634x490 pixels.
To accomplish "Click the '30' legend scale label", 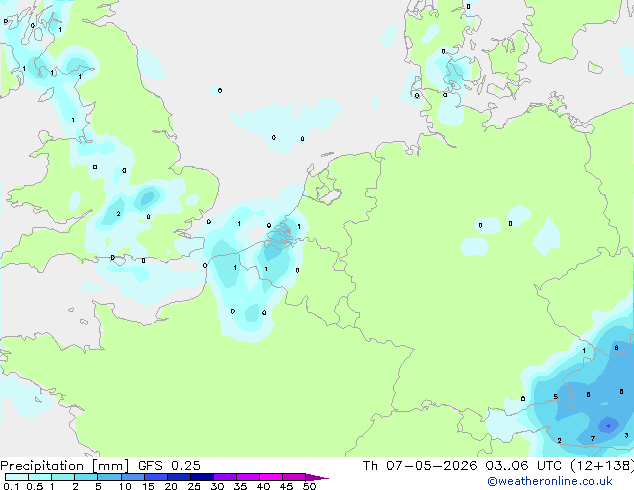I will coord(217,486).
